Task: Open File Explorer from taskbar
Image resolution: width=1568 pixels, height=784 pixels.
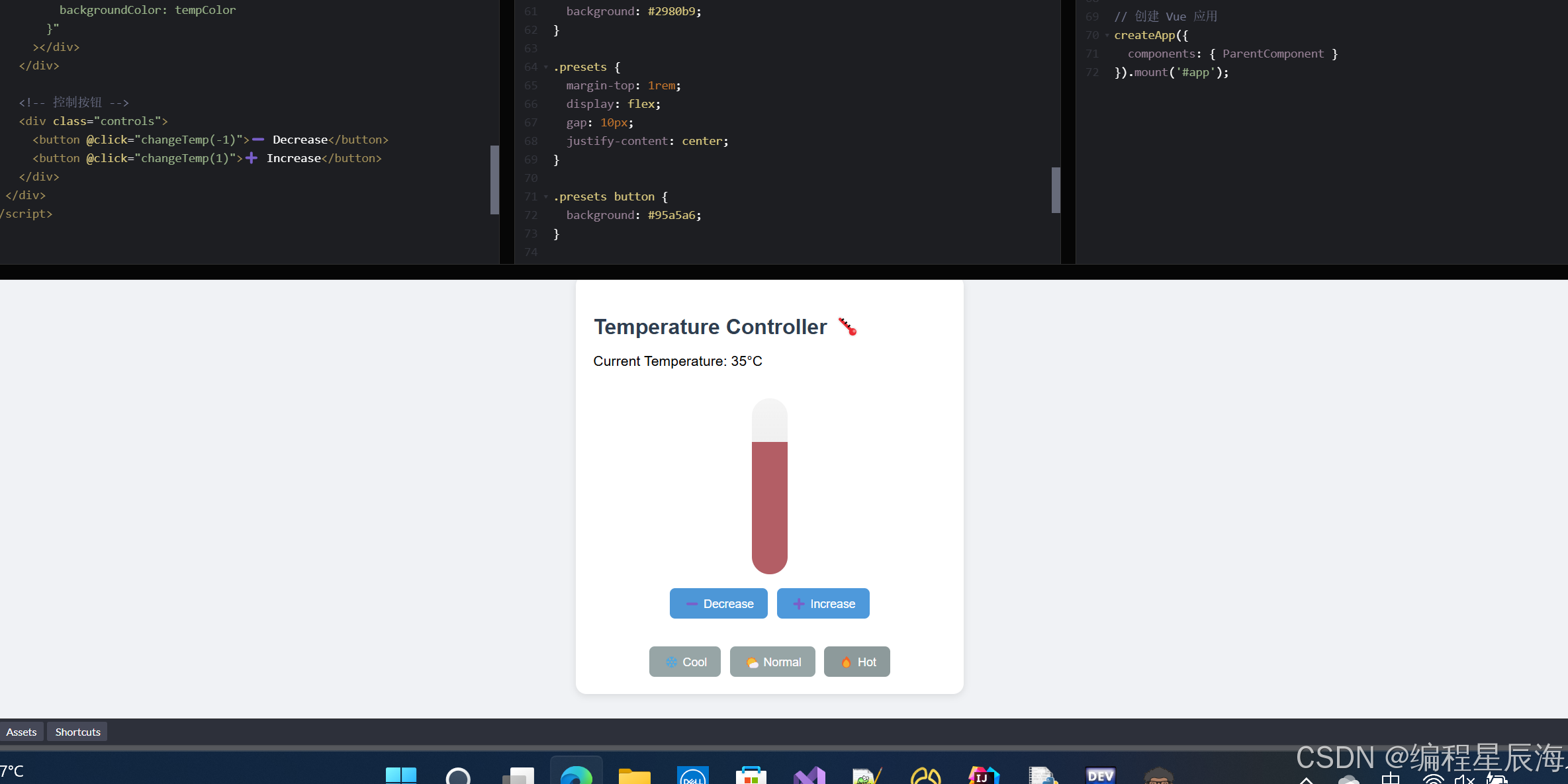Action: pyautogui.click(x=634, y=775)
